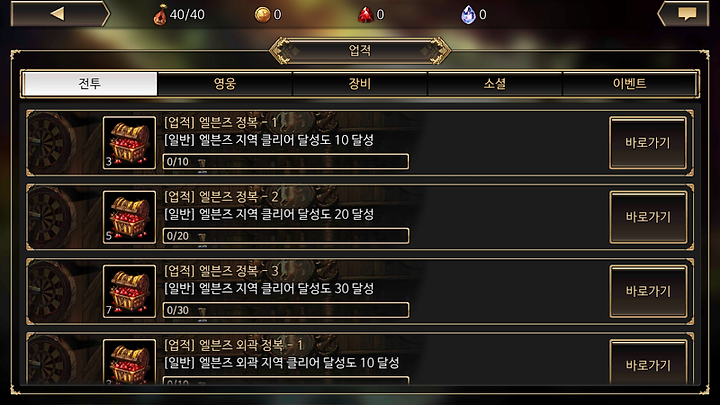
Task: Click the 업적 title banner
Action: pyautogui.click(x=360, y=51)
